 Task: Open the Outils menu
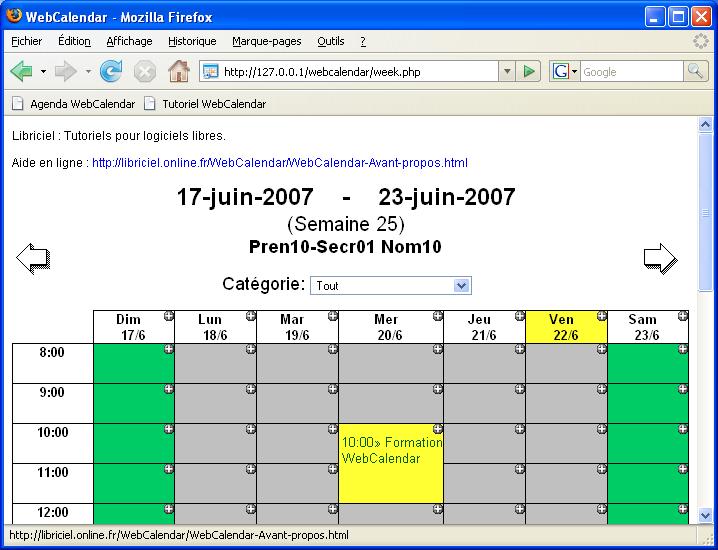pyautogui.click(x=331, y=41)
